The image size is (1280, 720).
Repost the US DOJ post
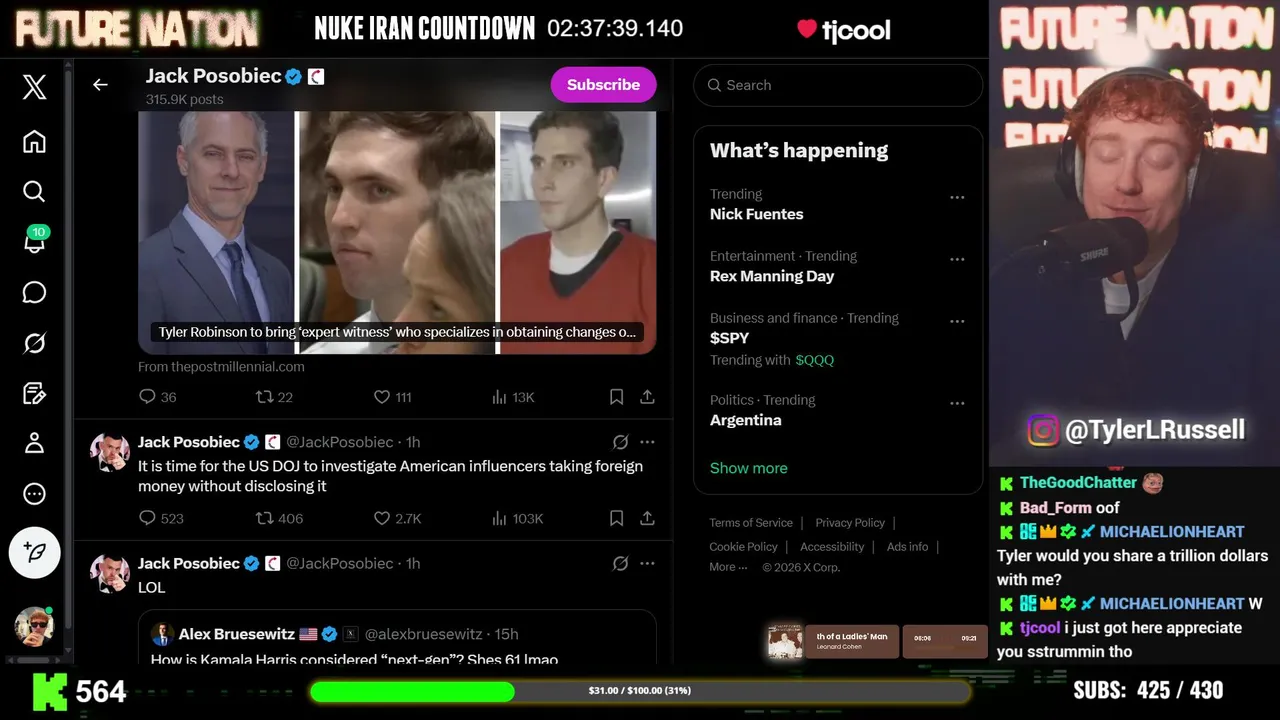(x=279, y=518)
